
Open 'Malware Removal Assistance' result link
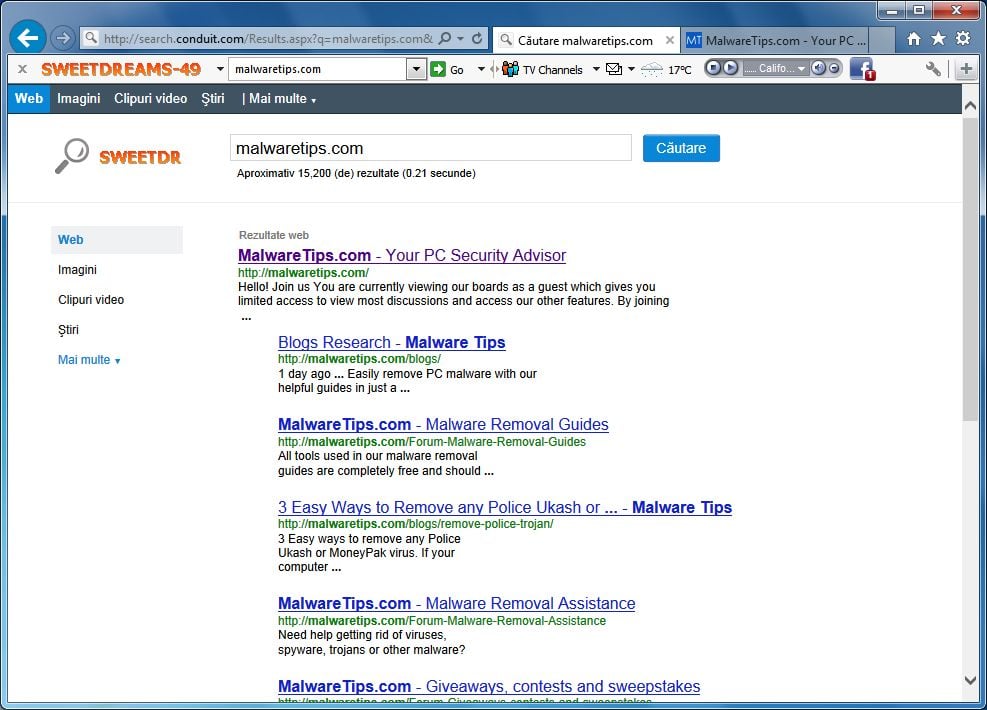pyautogui.click(x=456, y=604)
